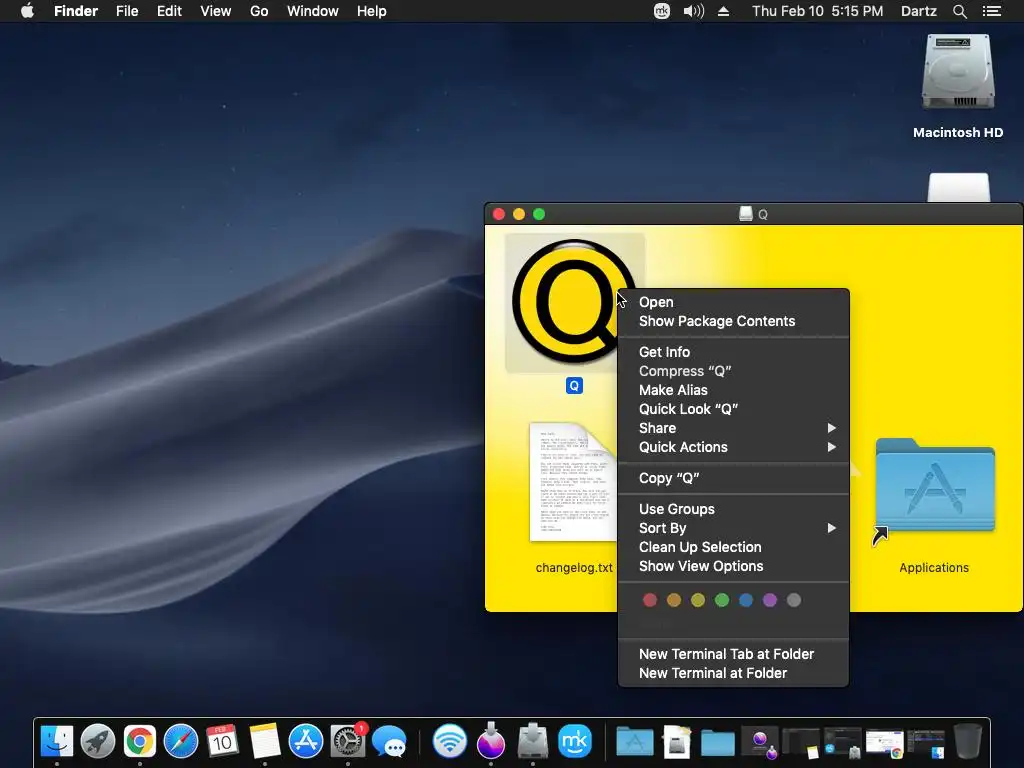Viewport: 1024px width, 768px height.
Task: Open plain blue folder stack in Dock
Action: click(x=718, y=743)
